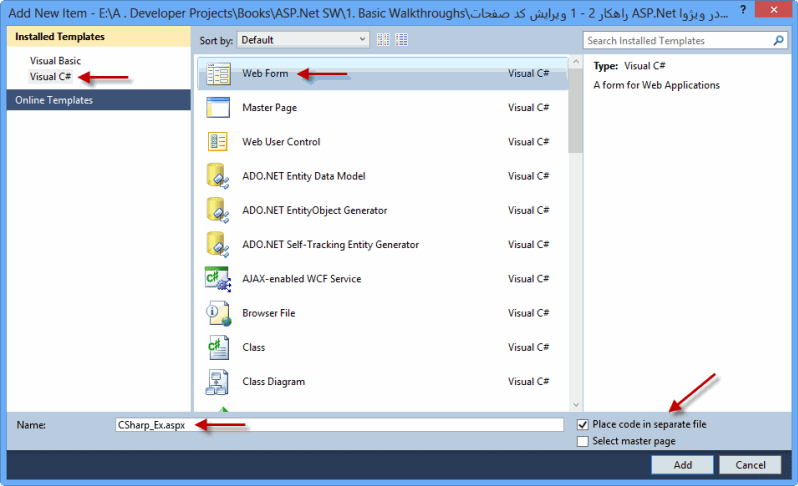This screenshot has height=486, width=798.
Task: Select ADO.NET EntityObject Generator text
Action: [315, 211]
